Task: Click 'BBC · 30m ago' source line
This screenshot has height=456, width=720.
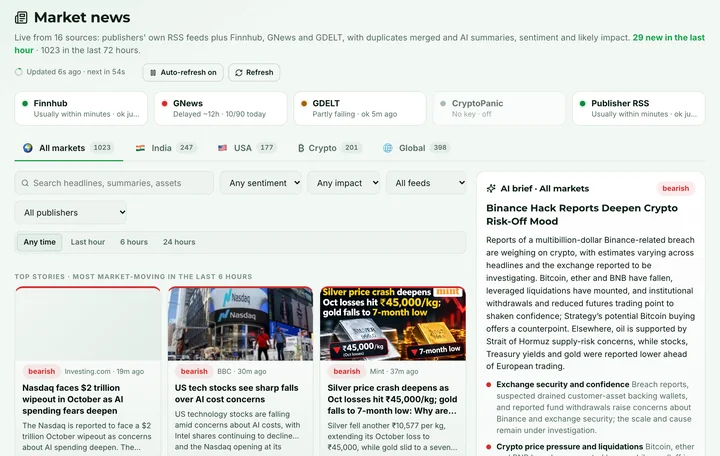Action: point(242,372)
